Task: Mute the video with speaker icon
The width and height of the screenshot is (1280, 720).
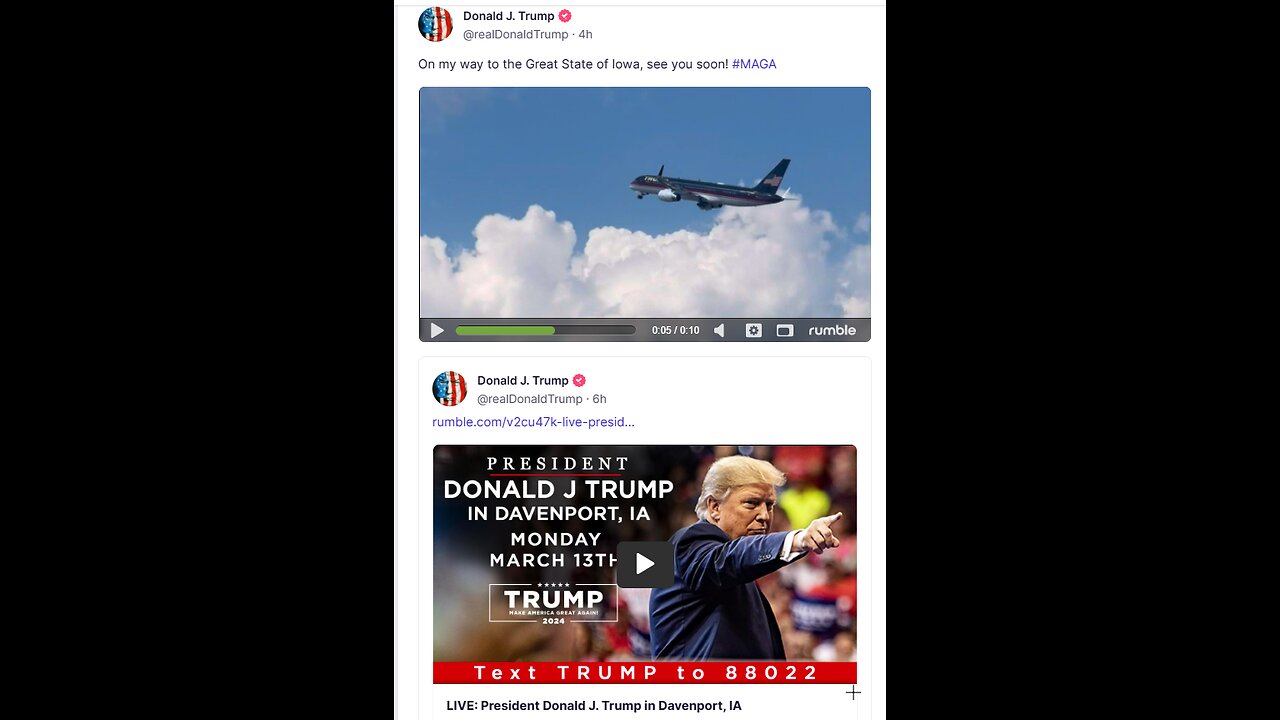Action: pyautogui.click(x=719, y=330)
